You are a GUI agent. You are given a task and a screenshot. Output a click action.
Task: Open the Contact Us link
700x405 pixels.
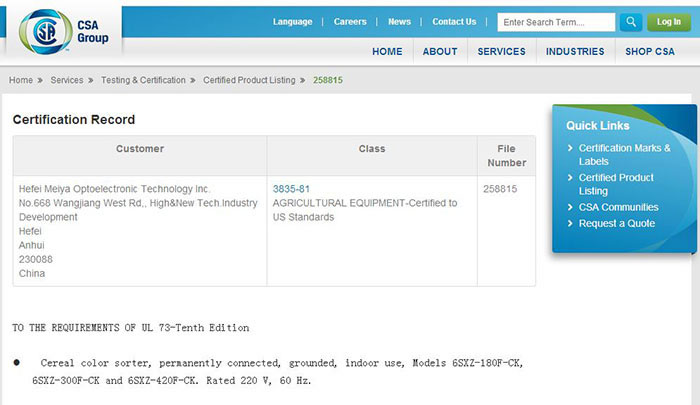tap(454, 22)
